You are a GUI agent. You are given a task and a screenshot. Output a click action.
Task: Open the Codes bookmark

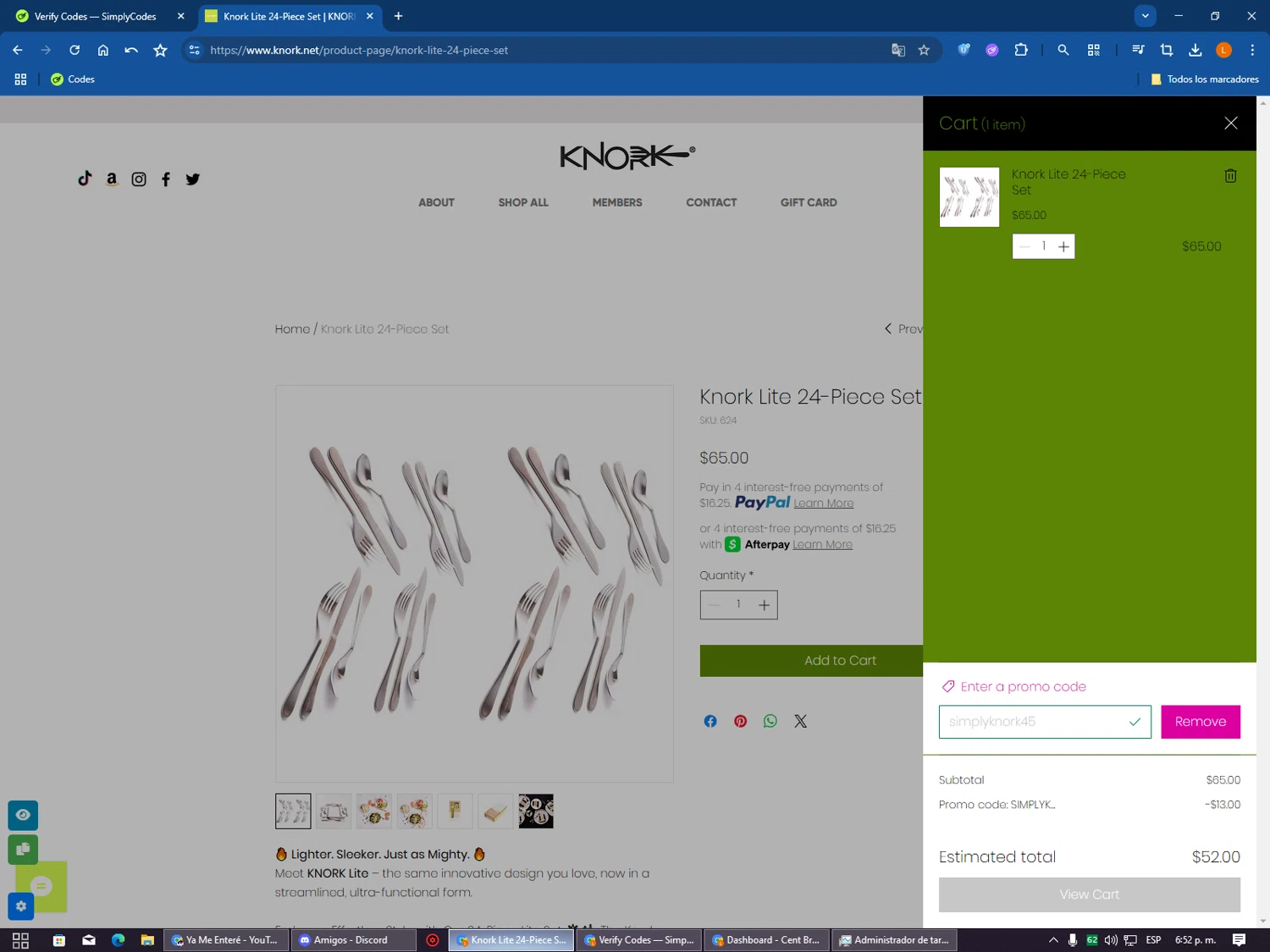73,80
